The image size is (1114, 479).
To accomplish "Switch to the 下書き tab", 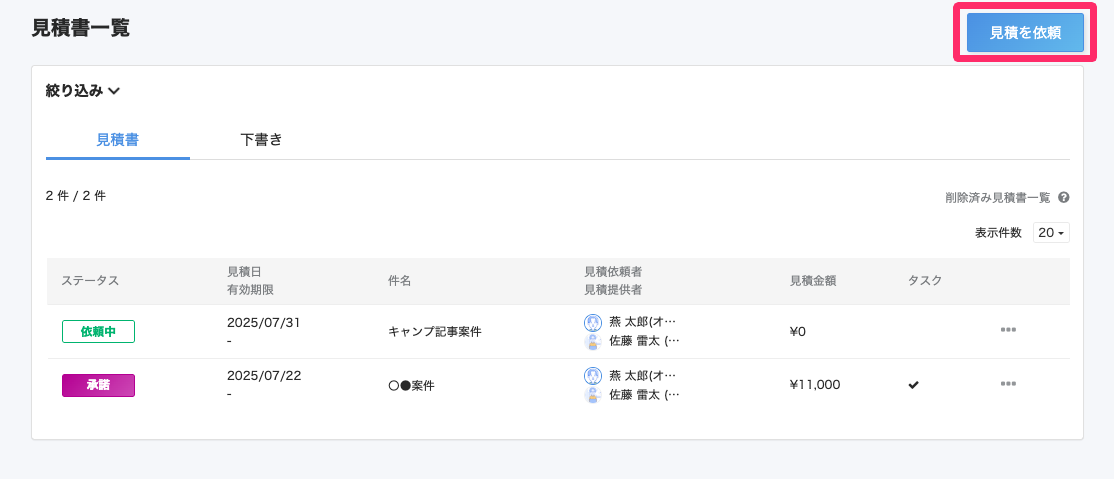I will [261, 140].
